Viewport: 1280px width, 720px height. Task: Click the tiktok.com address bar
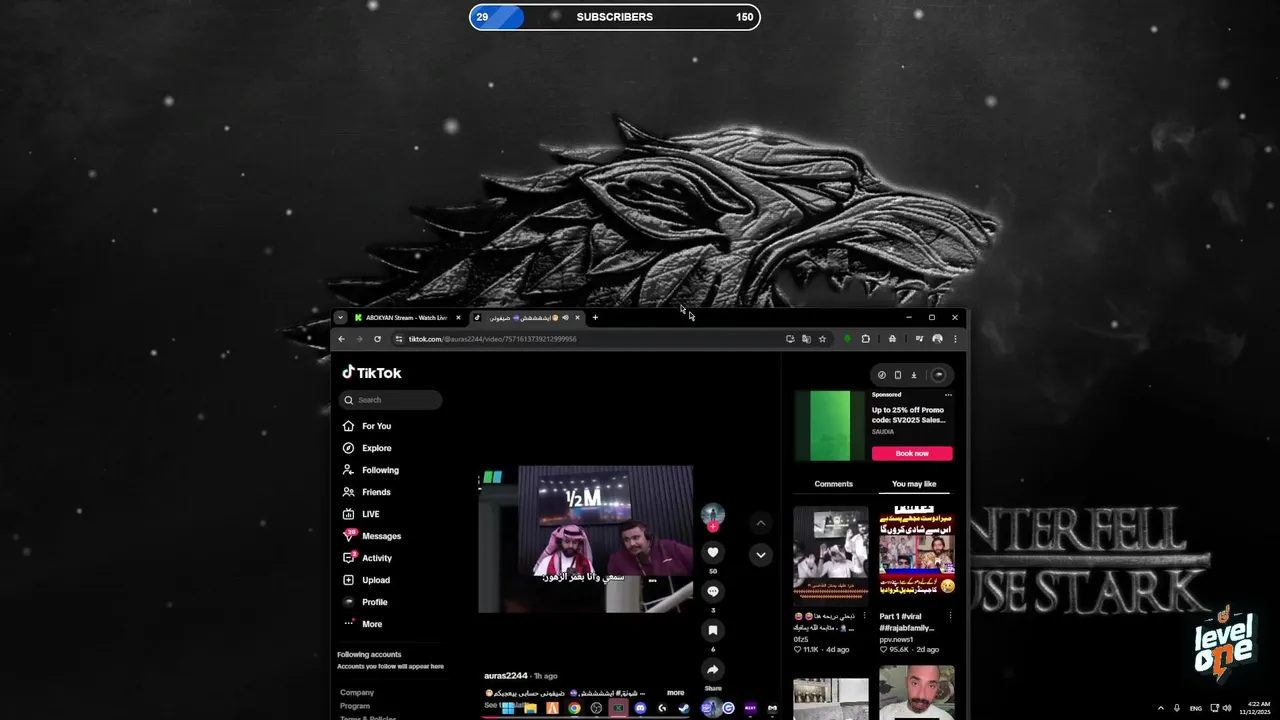(x=590, y=339)
